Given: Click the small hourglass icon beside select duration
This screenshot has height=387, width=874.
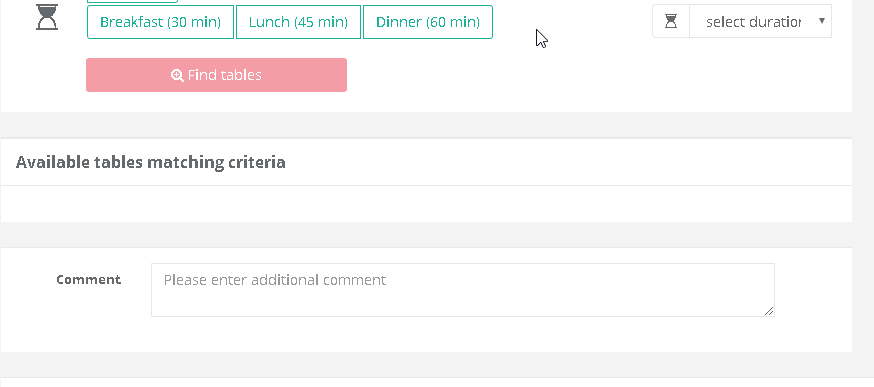Looking at the screenshot, I should click(x=671, y=21).
